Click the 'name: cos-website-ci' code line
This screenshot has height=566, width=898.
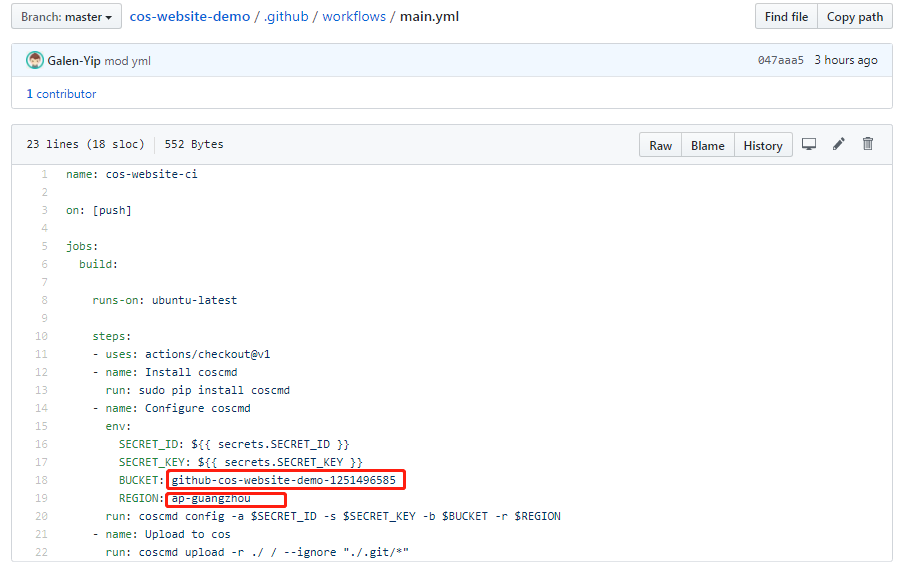pos(132,174)
